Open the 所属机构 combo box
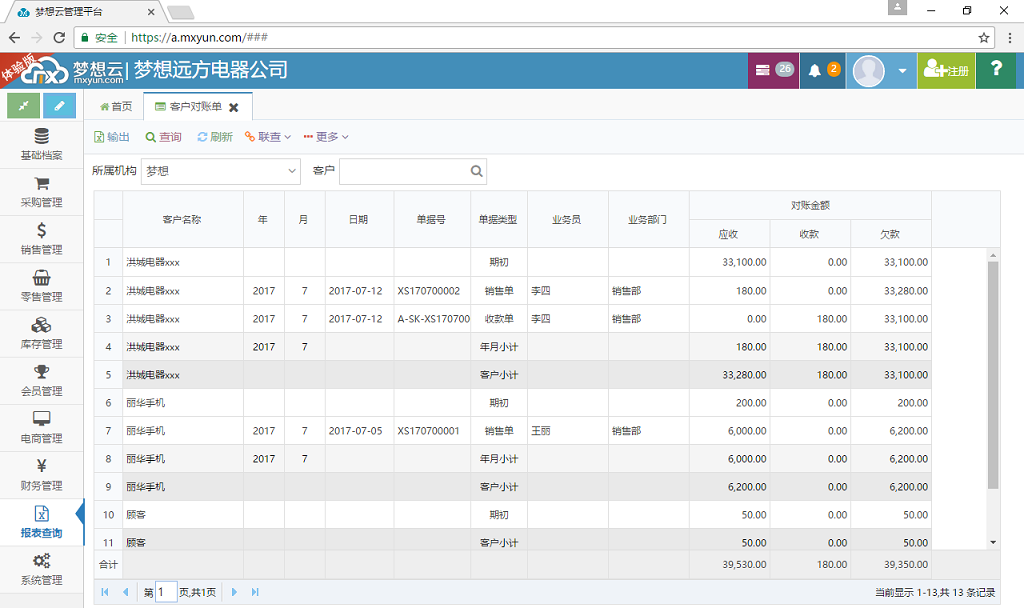Image resolution: width=1024 pixels, height=608 pixels. pyautogui.click(x=221, y=171)
